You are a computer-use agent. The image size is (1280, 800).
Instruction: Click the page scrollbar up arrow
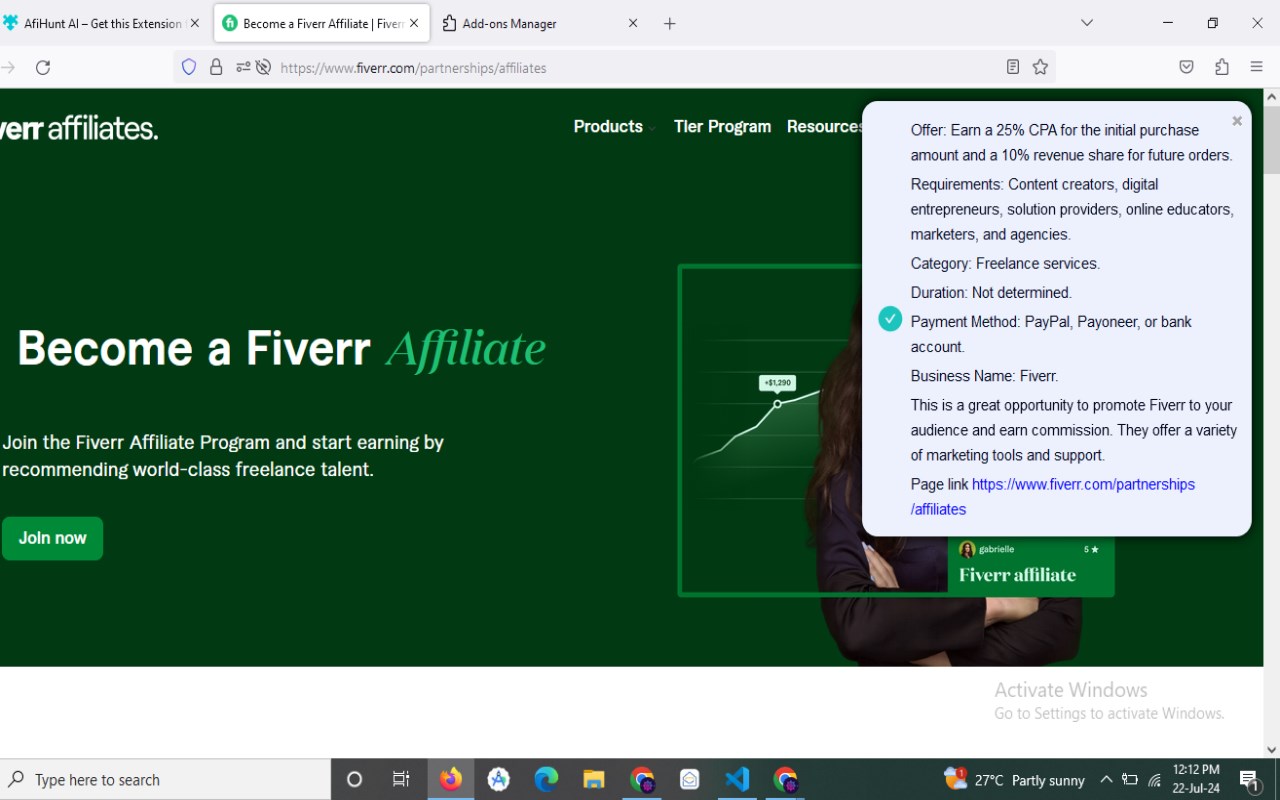click(x=1271, y=97)
